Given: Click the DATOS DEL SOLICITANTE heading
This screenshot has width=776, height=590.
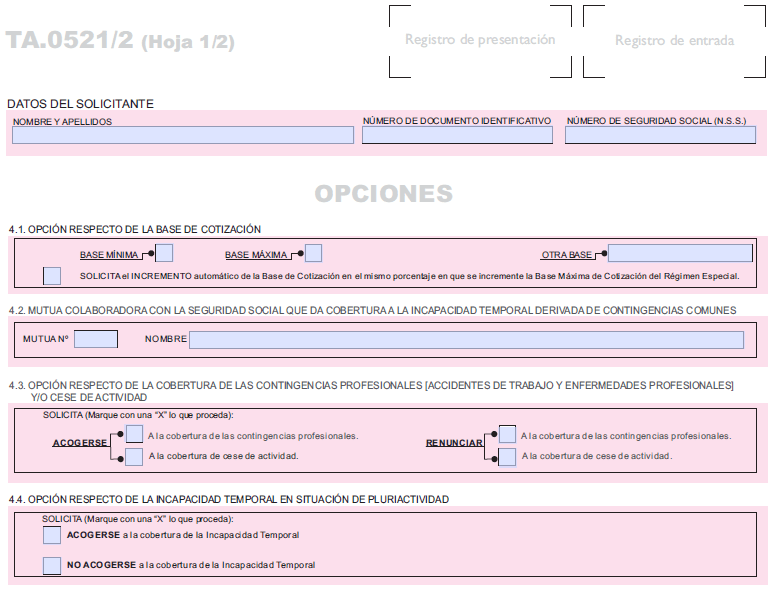Looking at the screenshot, I should pos(80,103).
